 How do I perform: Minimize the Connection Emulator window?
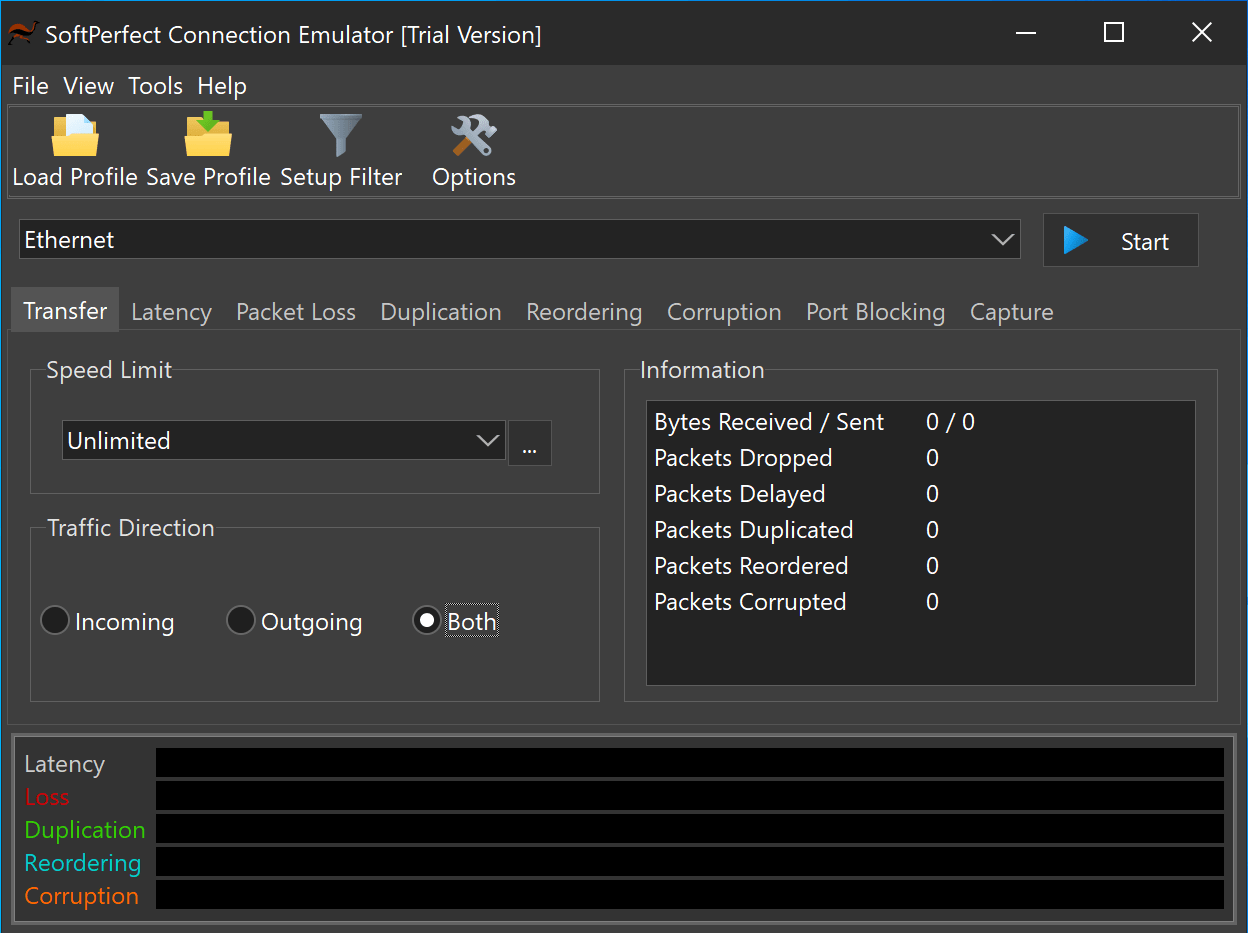(1026, 33)
